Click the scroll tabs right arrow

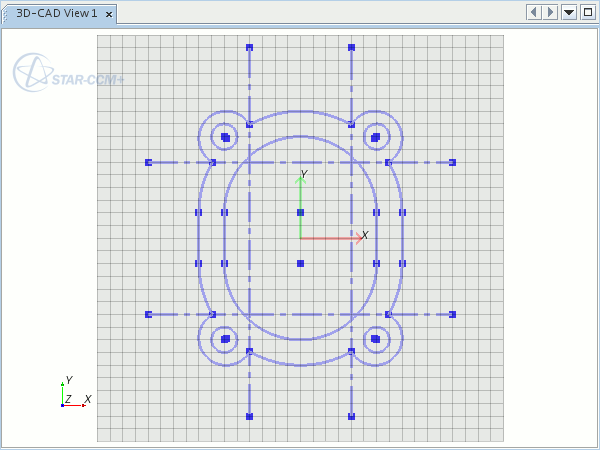tap(550, 12)
